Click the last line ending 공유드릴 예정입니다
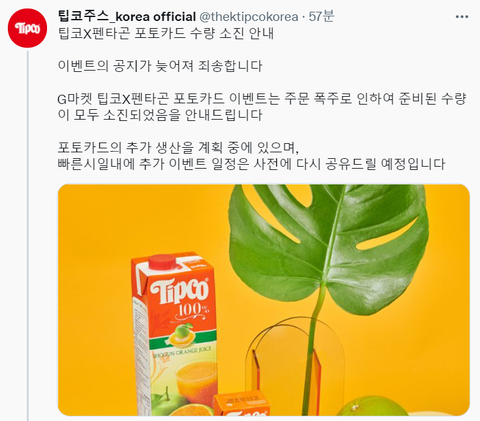480x421 pixels. pos(251,164)
